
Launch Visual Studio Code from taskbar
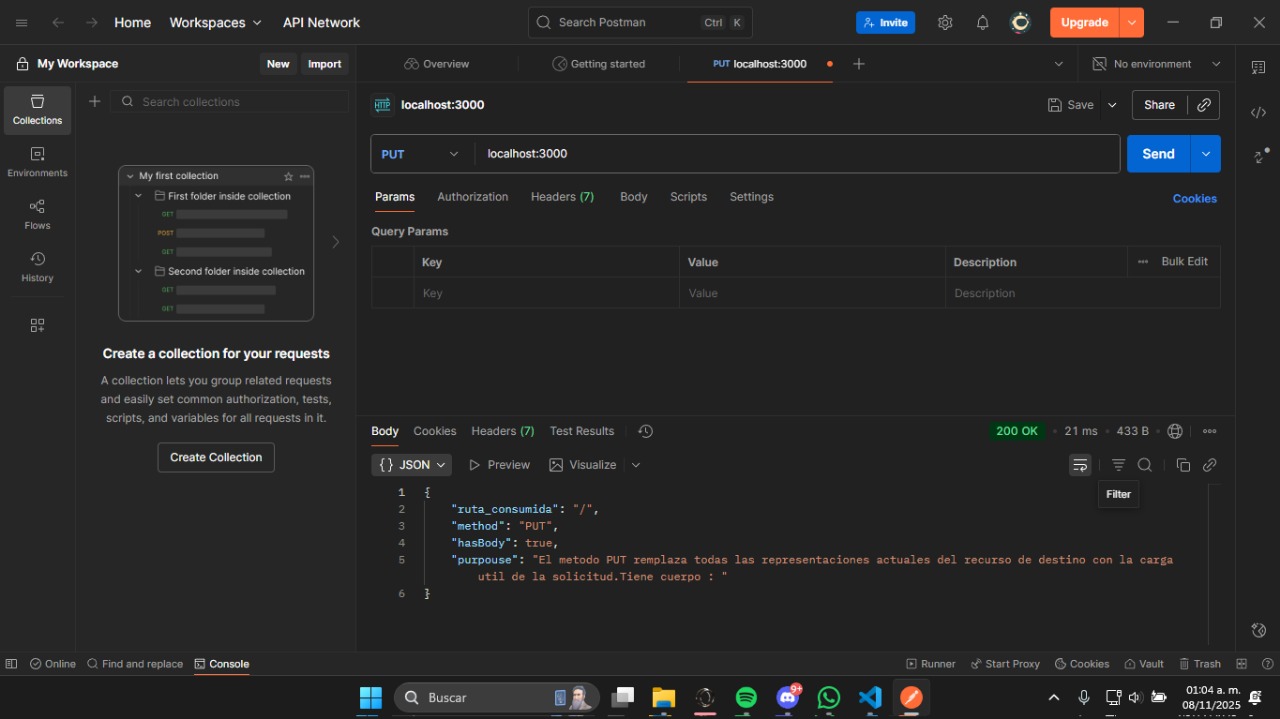(869, 698)
